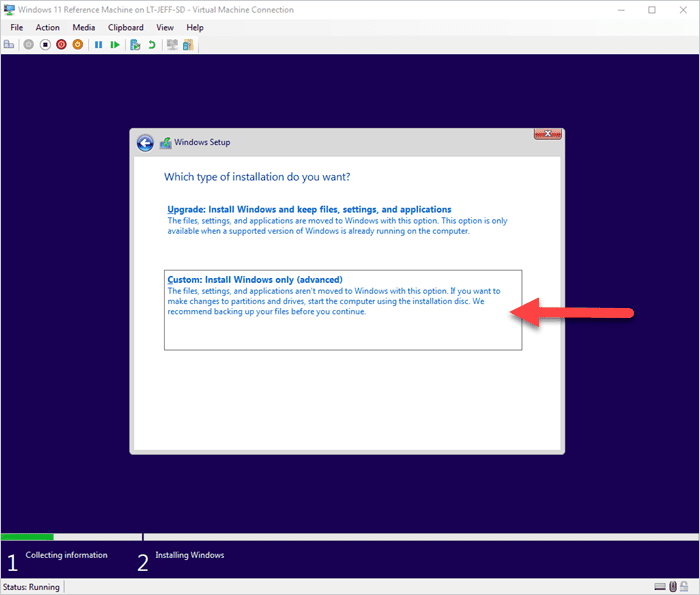Click the green setup progress bar

[27, 537]
